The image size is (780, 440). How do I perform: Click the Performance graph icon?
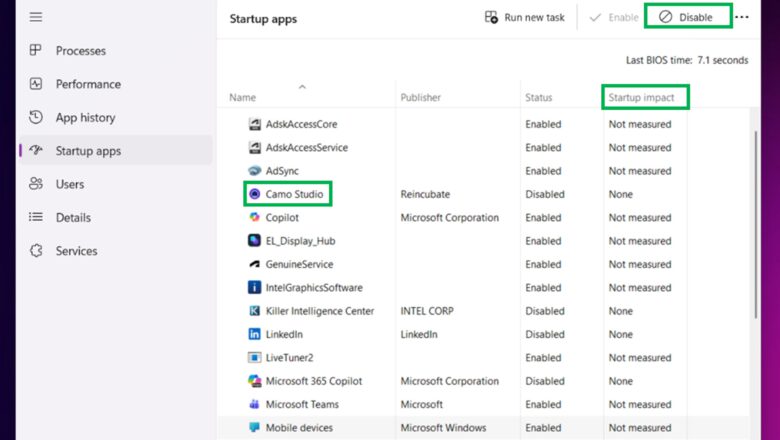coord(36,84)
